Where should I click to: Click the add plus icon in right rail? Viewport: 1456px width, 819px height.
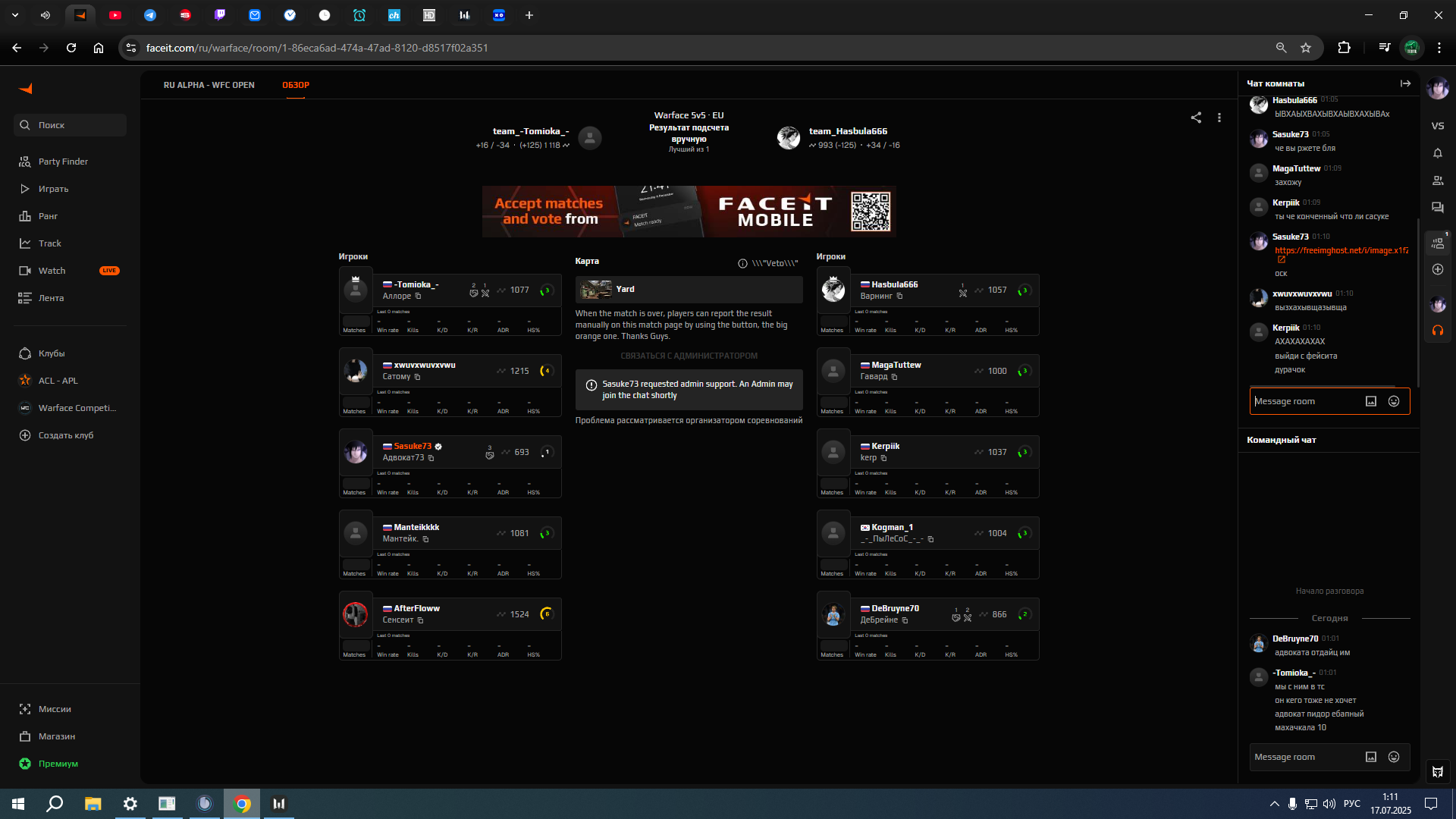pos(1438,269)
